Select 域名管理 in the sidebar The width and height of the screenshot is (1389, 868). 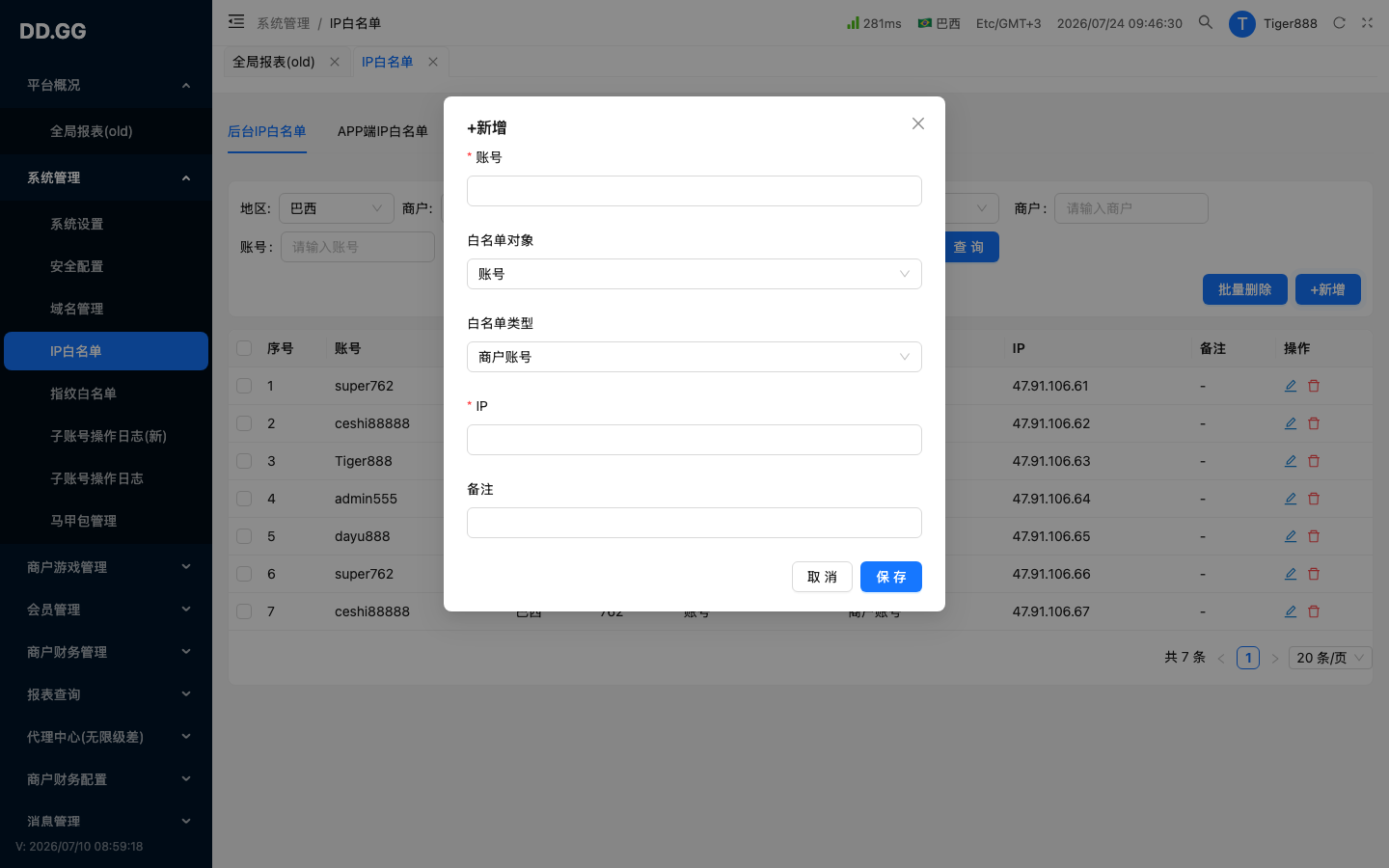(x=106, y=309)
